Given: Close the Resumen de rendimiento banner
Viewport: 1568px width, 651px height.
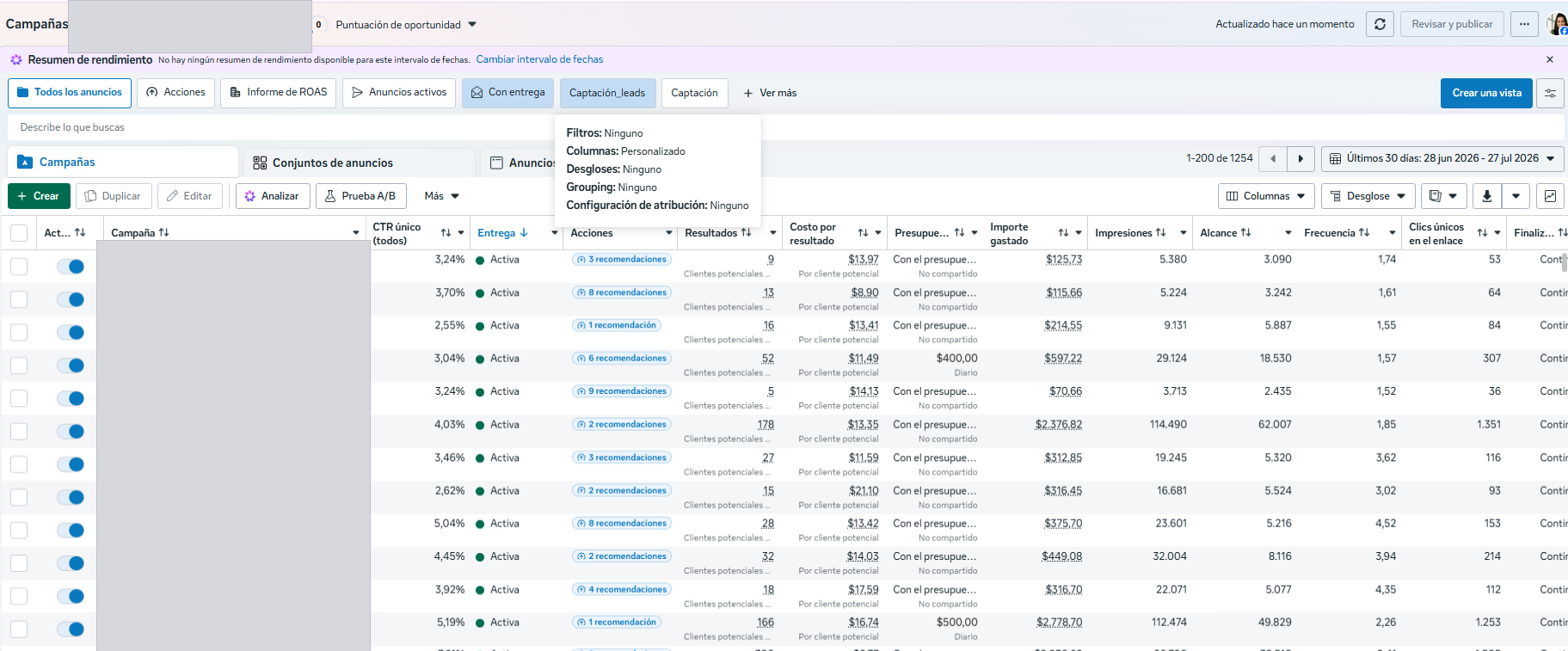Looking at the screenshot, I should pos(1550,59).
